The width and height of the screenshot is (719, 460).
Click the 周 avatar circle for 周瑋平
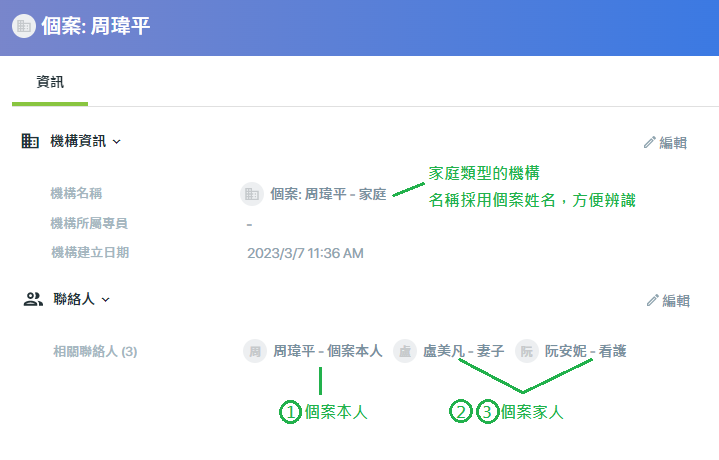click(x=255, y=351)
